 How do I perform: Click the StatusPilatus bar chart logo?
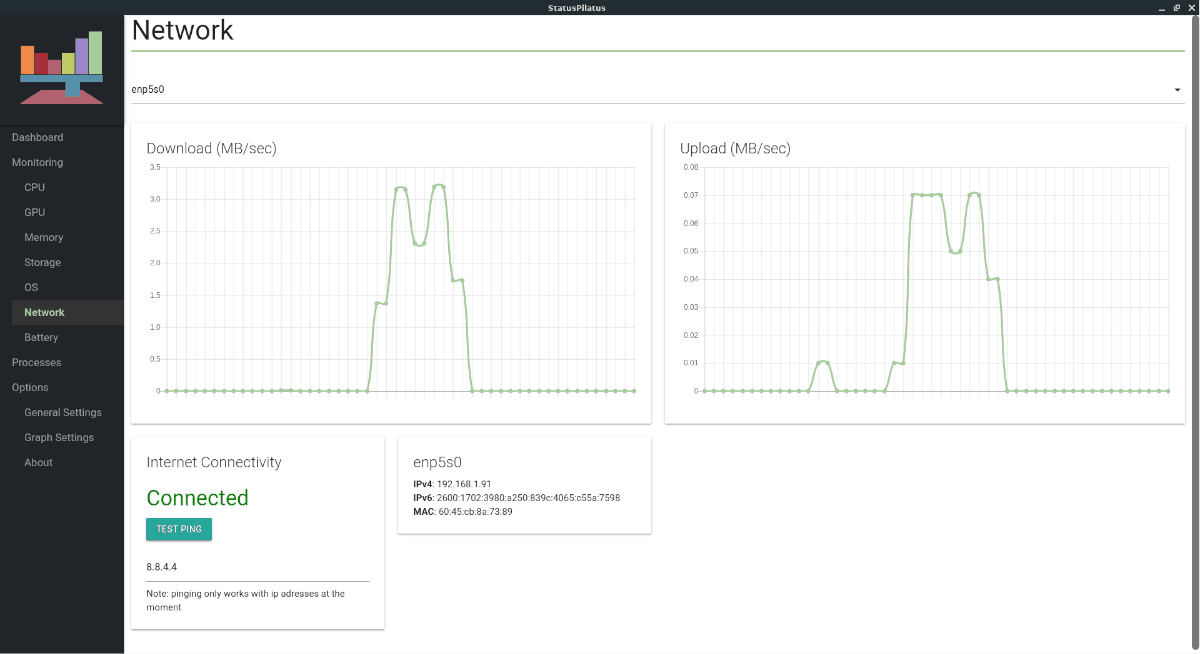pyautogui.click(x=62, y=67)
